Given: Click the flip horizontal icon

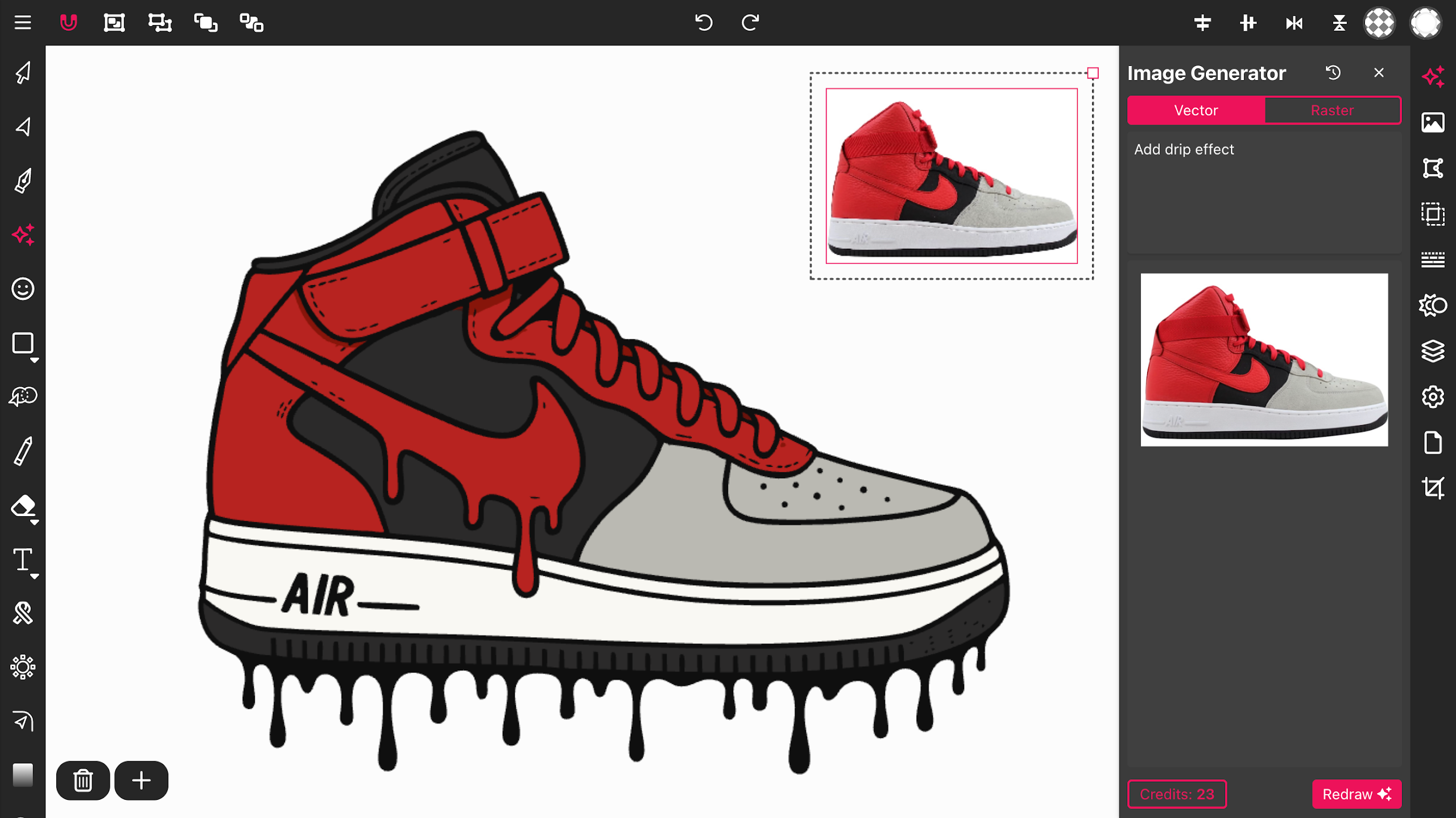Looking at the screenshot, I should (1294, 23).
